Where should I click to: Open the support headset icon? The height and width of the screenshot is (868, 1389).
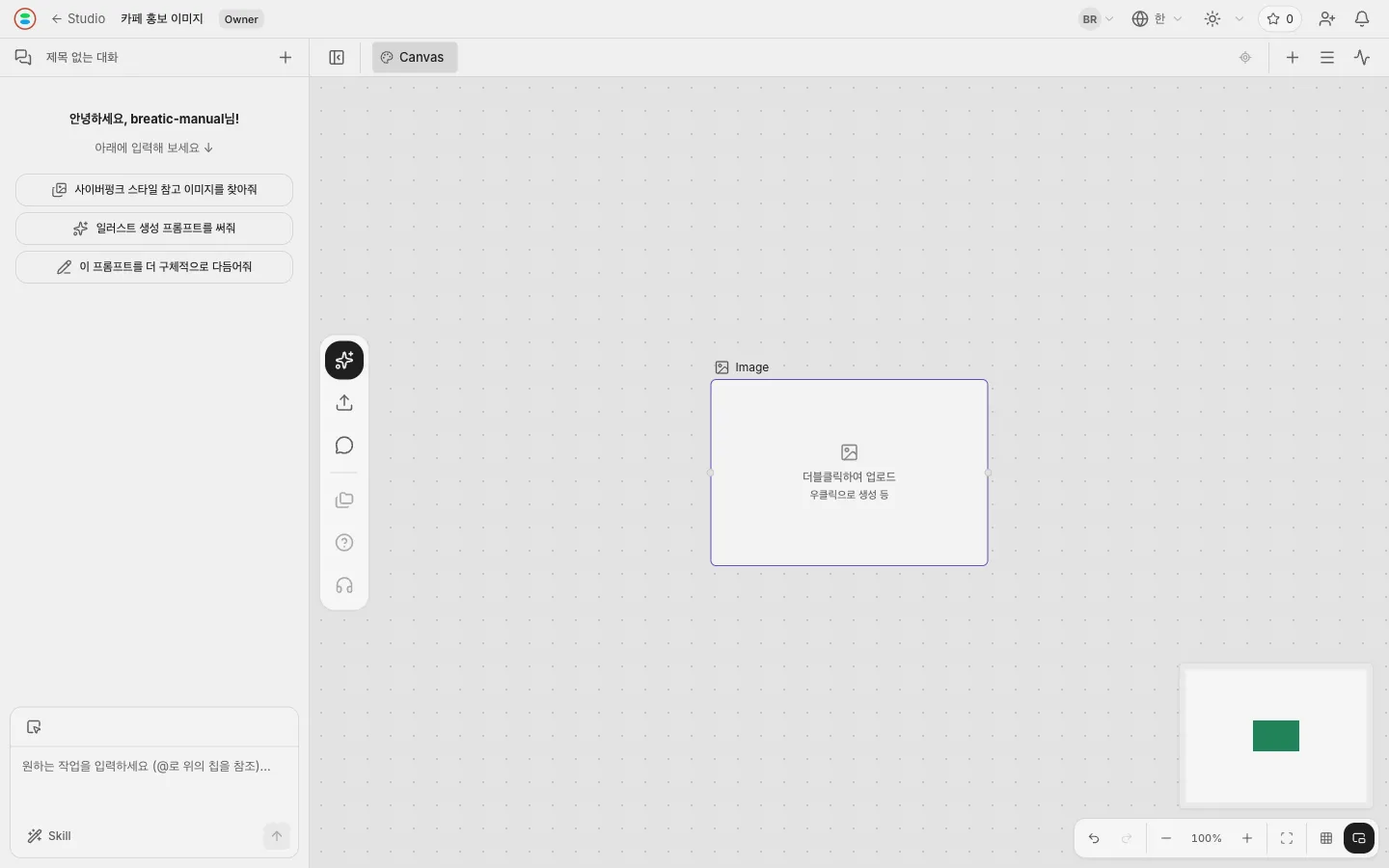tap(344, 585)
